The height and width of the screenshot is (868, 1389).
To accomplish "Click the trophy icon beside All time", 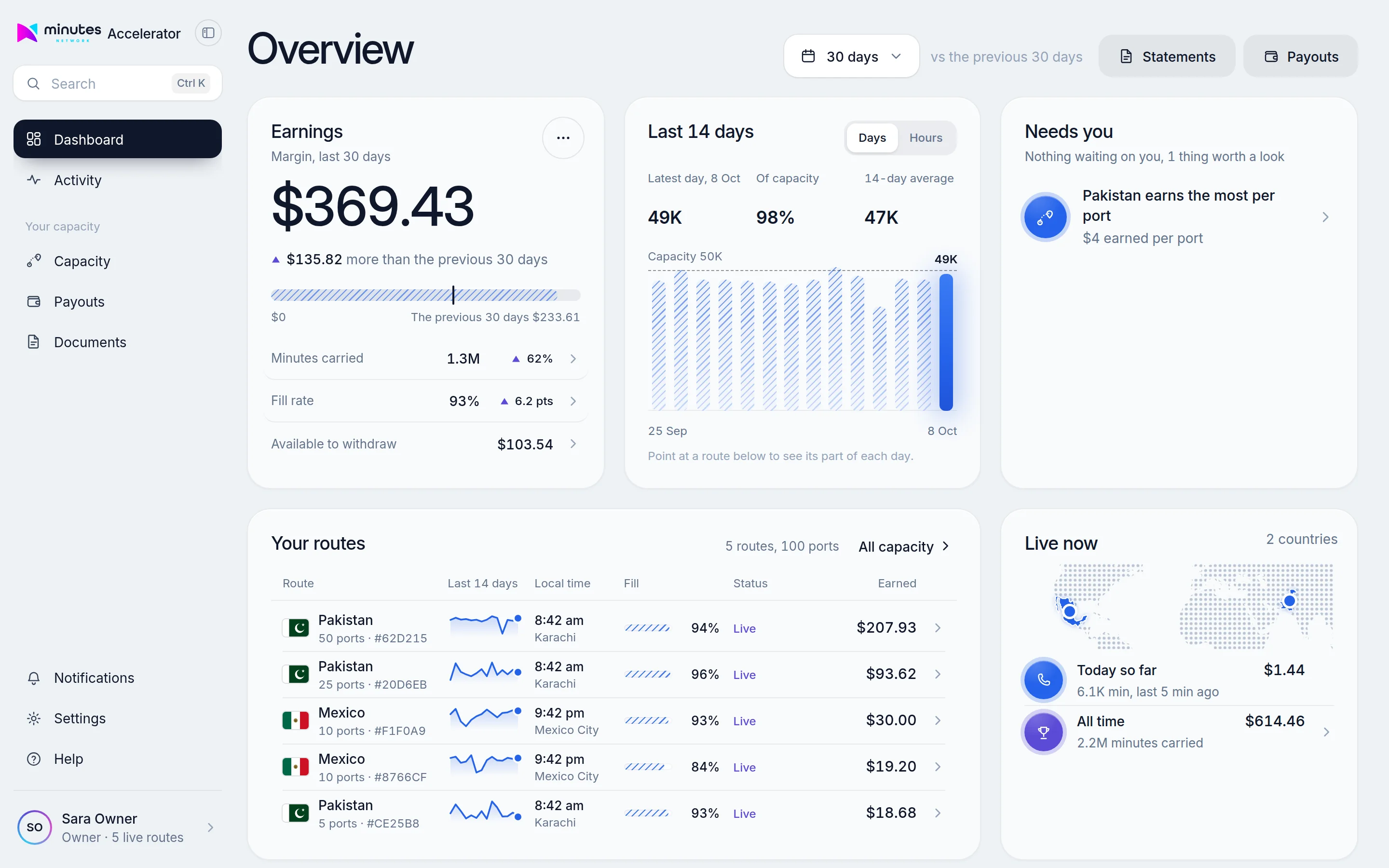I will [1044, 732].
